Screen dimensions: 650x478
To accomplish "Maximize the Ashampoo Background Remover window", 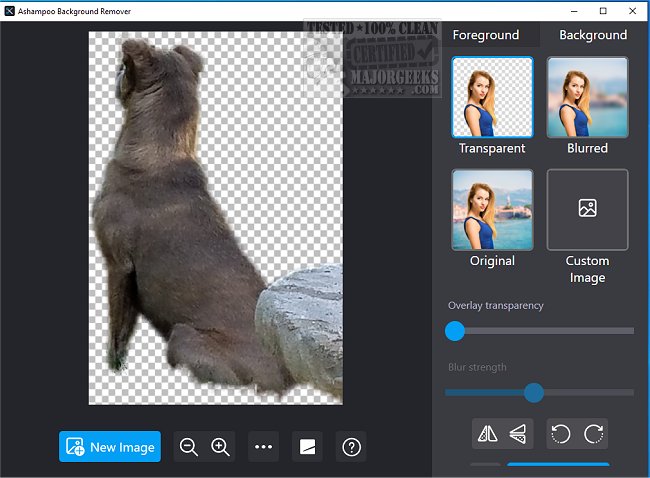I will point(603,11).
